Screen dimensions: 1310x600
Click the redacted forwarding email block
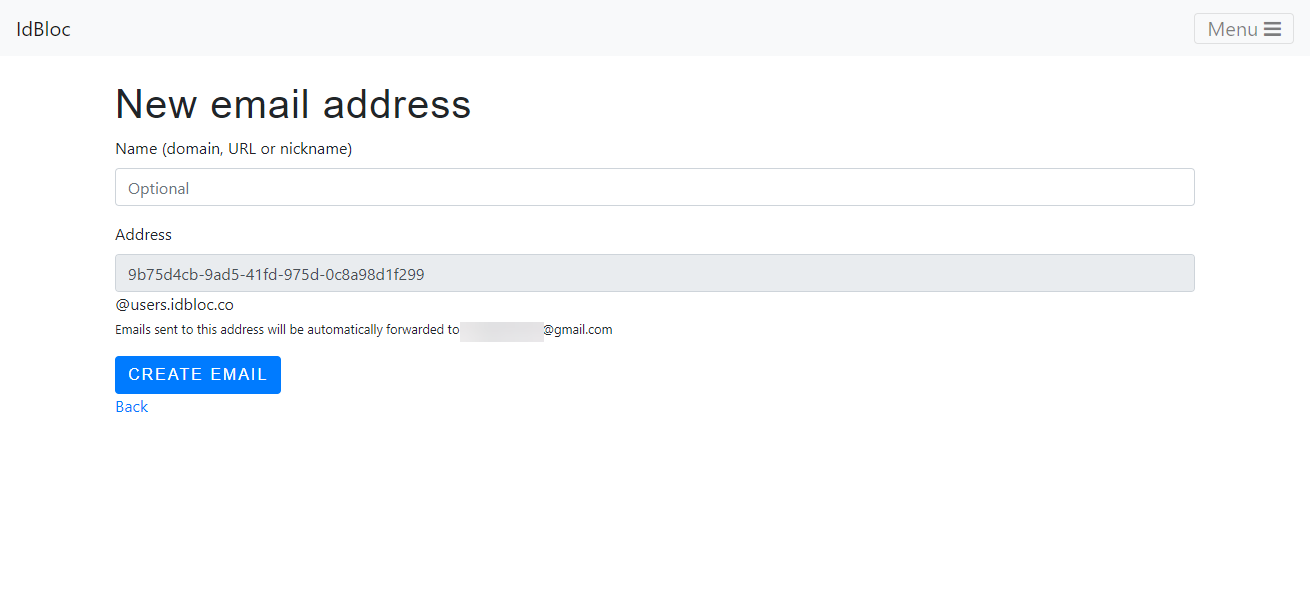point(501,330)
